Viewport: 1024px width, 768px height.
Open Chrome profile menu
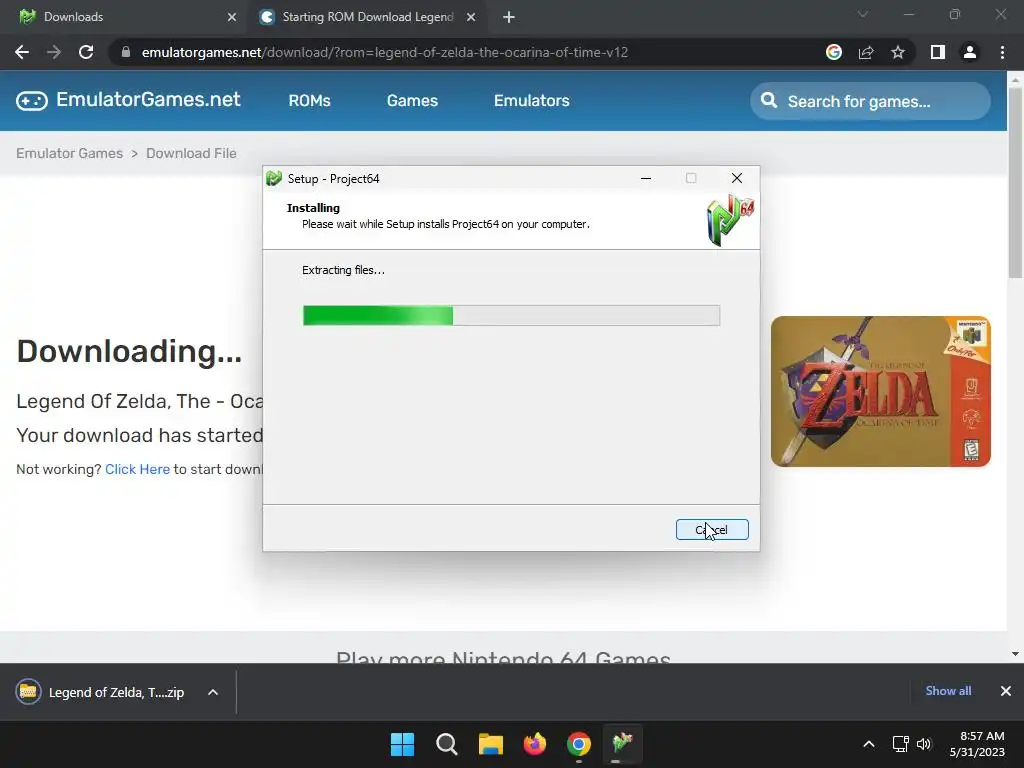click(970, 52)
